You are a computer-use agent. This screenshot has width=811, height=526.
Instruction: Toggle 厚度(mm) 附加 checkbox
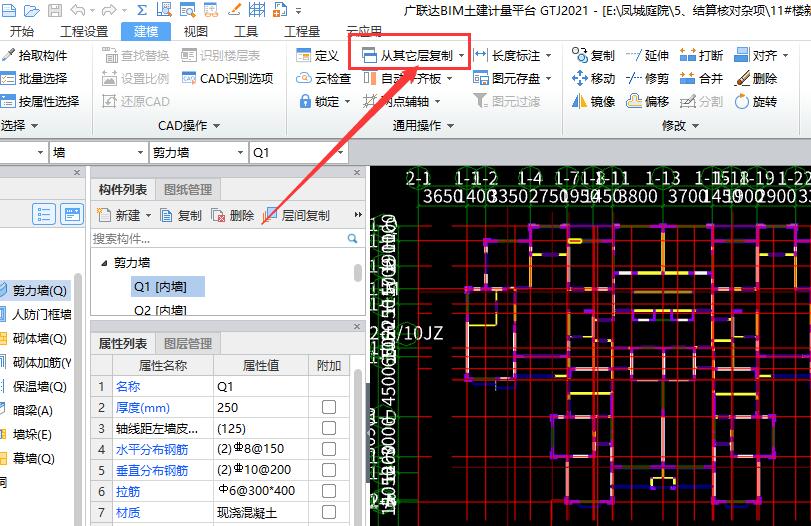click(x=329, y=407)
